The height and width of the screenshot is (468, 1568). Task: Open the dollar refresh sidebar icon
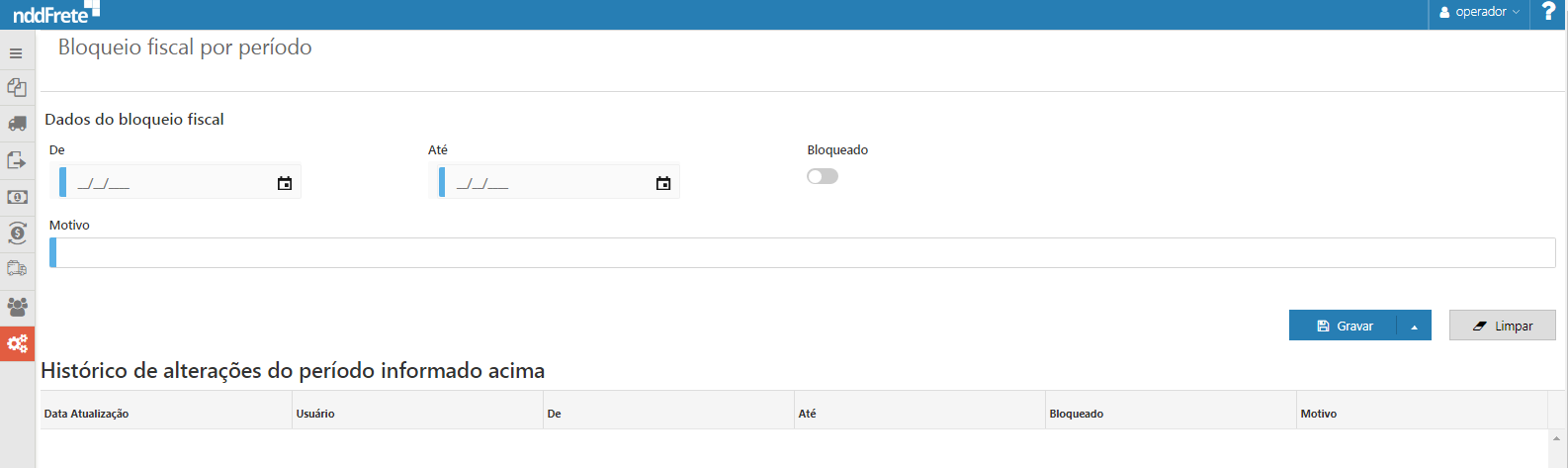pos(17,234)
